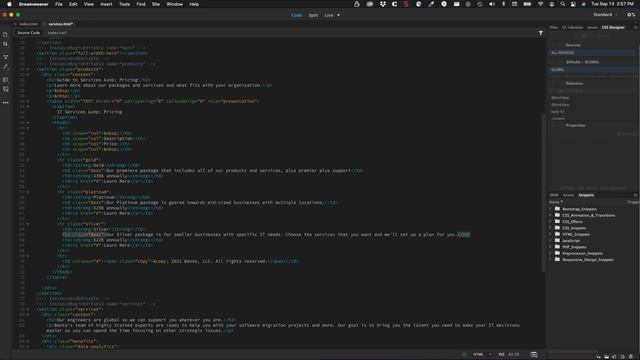Open the File menu
This screenshot has height=360, width=640.
click(x=59, y=4)
